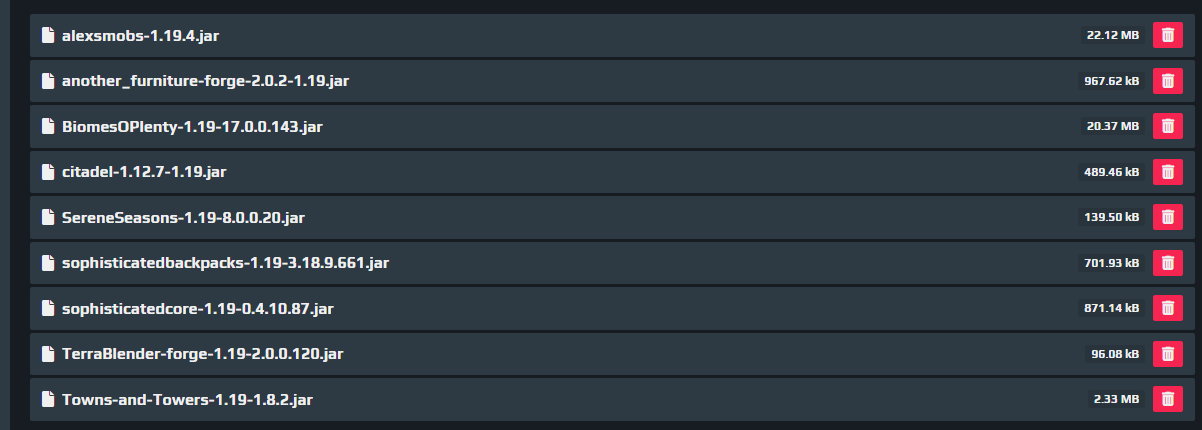Delete alexsmobs-1.19.4.jar with trash button
The height and width of the screenshot is (430, 1202).
tap(1167, 35)
